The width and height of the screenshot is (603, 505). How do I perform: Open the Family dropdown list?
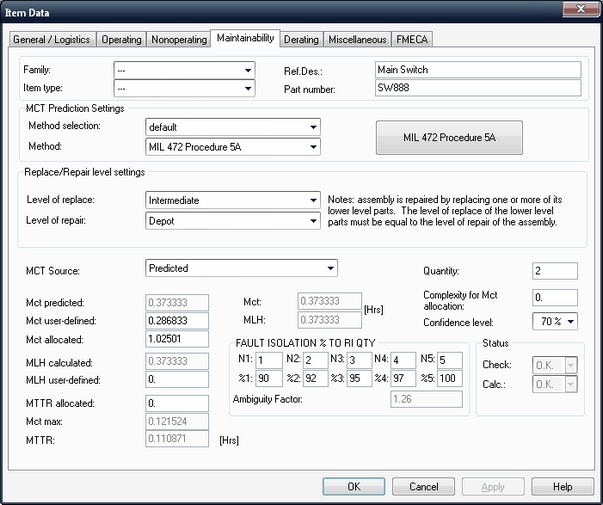coord(184,70)
